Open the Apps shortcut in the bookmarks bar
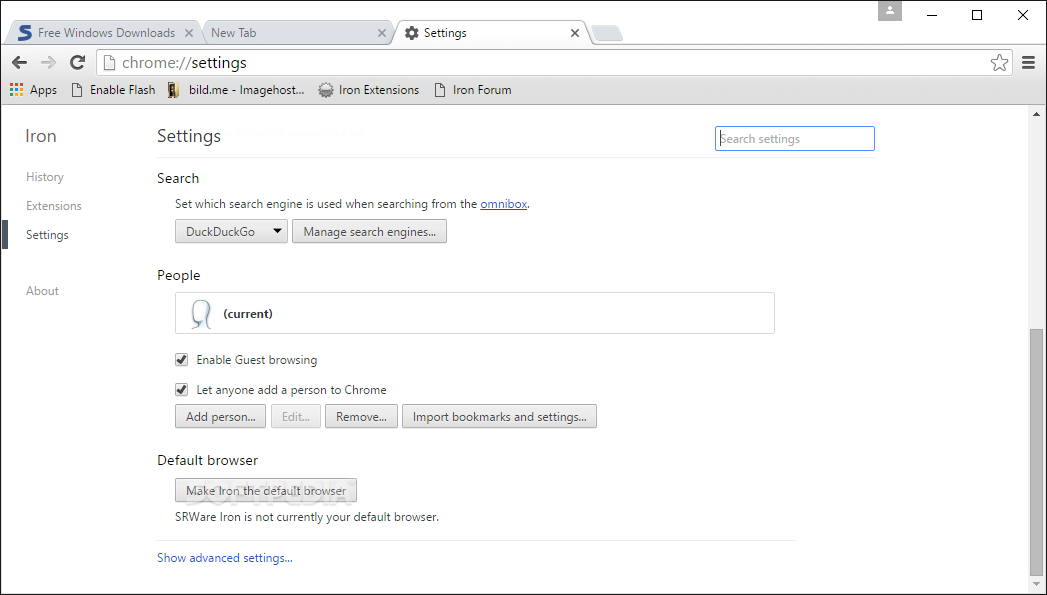The image size is (1047, 595). [x=33, y=89]
